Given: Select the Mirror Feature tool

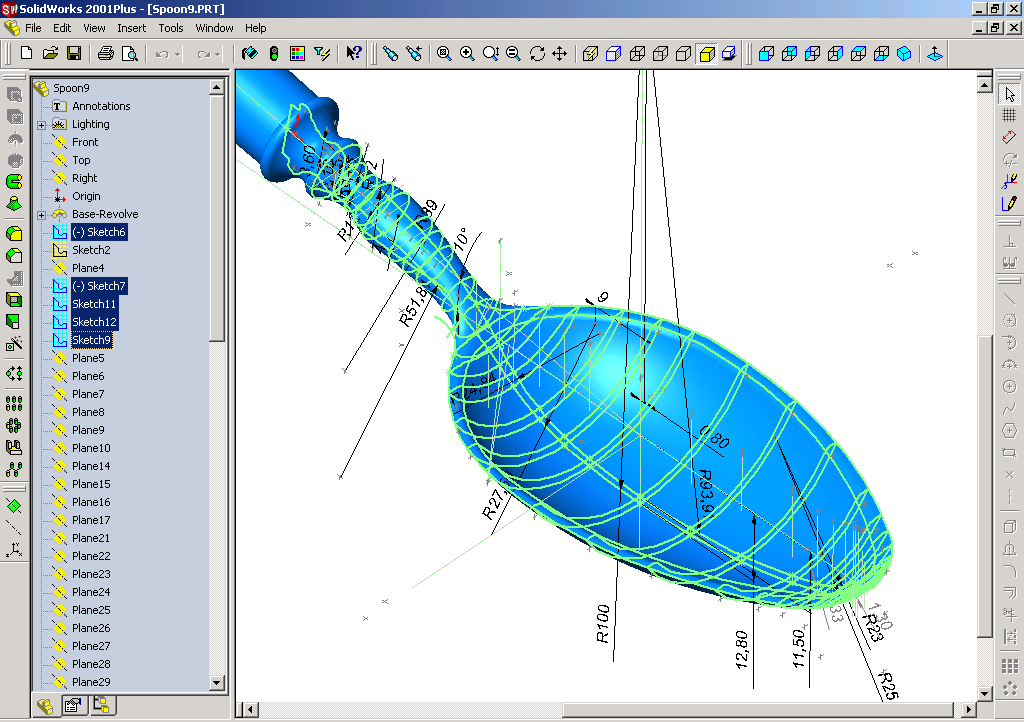Looking at the screenshot, I should (14, 447).
